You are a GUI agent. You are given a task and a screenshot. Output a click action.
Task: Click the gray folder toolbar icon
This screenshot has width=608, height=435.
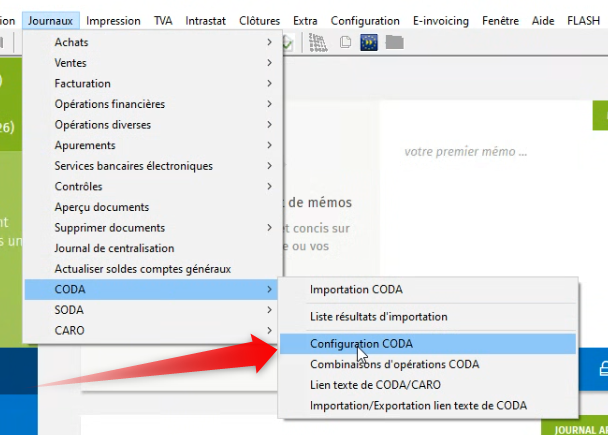(x=393, y=42)
